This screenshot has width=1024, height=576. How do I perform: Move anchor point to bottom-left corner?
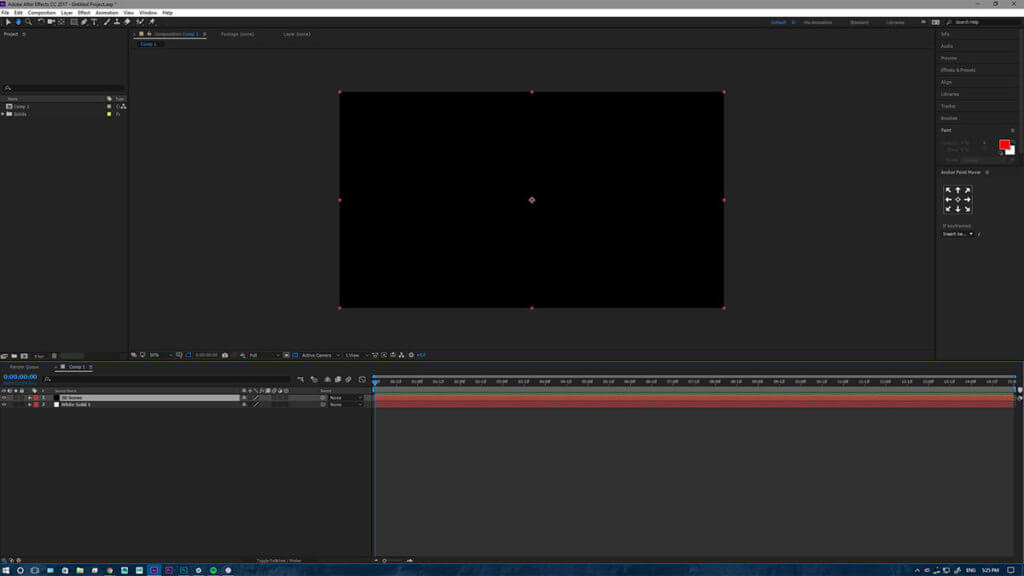click(x=948, y=209)
